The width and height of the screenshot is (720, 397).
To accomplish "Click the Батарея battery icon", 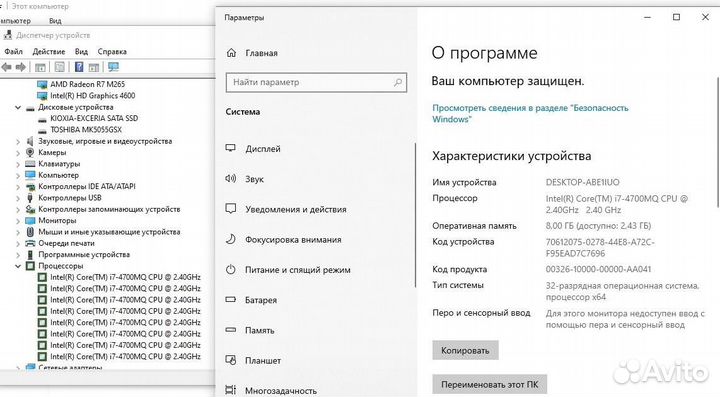I will click(231, 300).
